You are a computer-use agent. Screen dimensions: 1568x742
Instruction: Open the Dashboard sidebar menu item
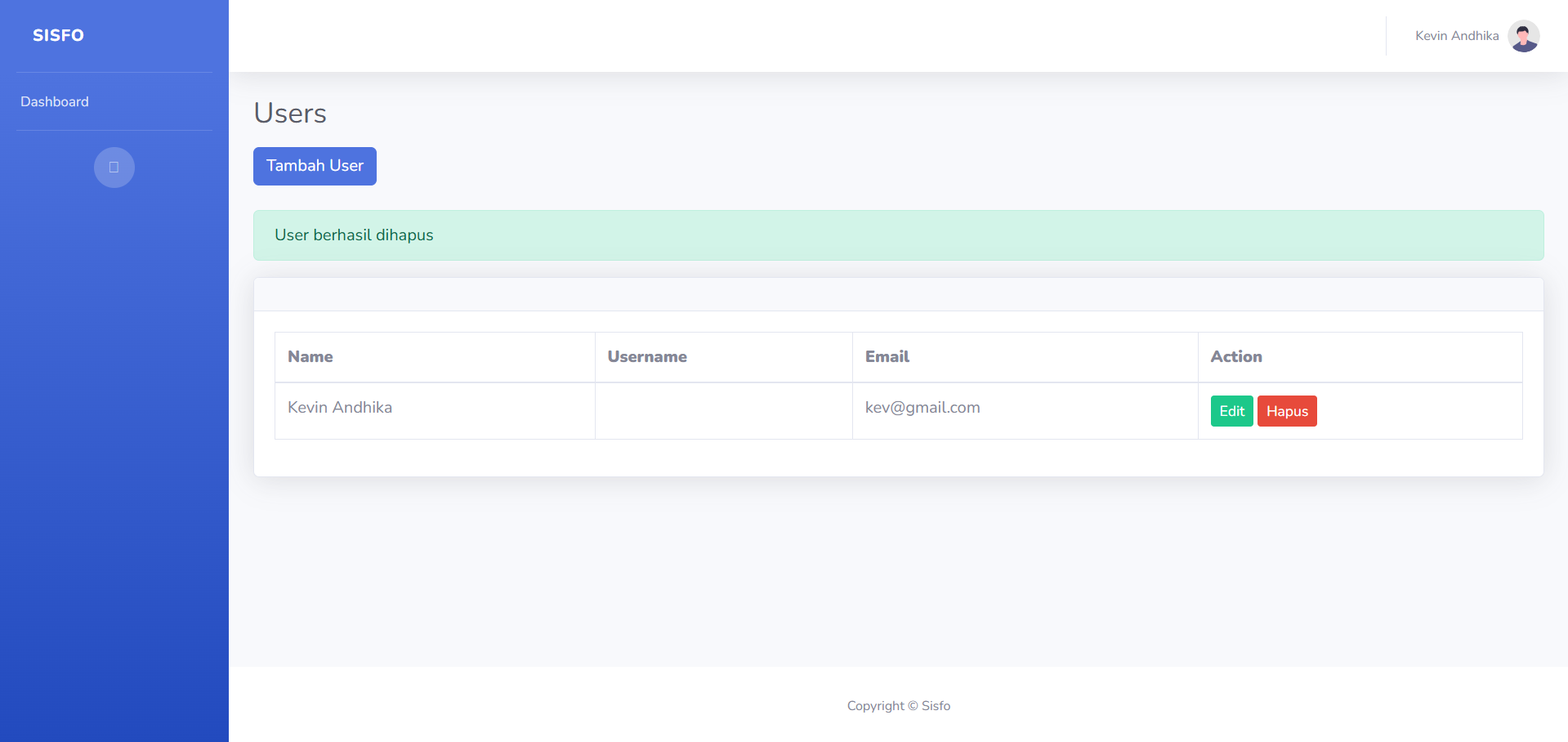[55, 101]
